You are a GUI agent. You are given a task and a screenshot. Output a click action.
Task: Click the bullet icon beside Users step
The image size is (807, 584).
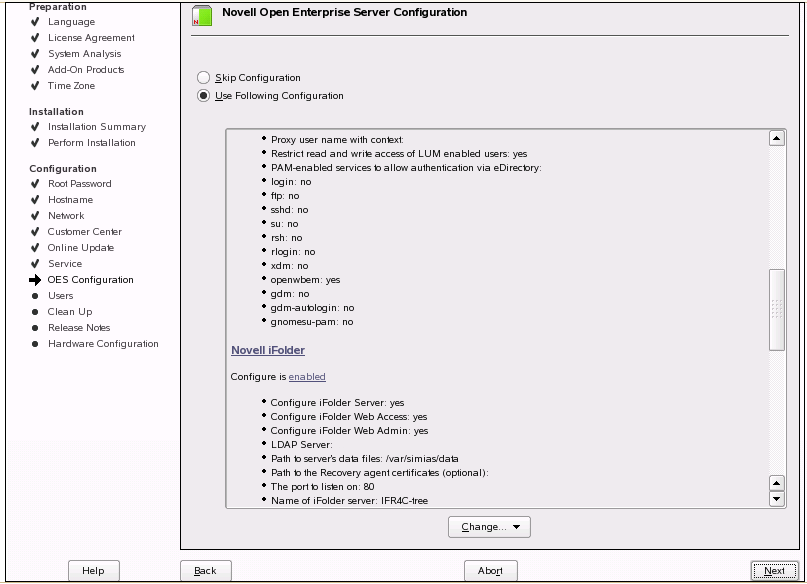(35, 296)
